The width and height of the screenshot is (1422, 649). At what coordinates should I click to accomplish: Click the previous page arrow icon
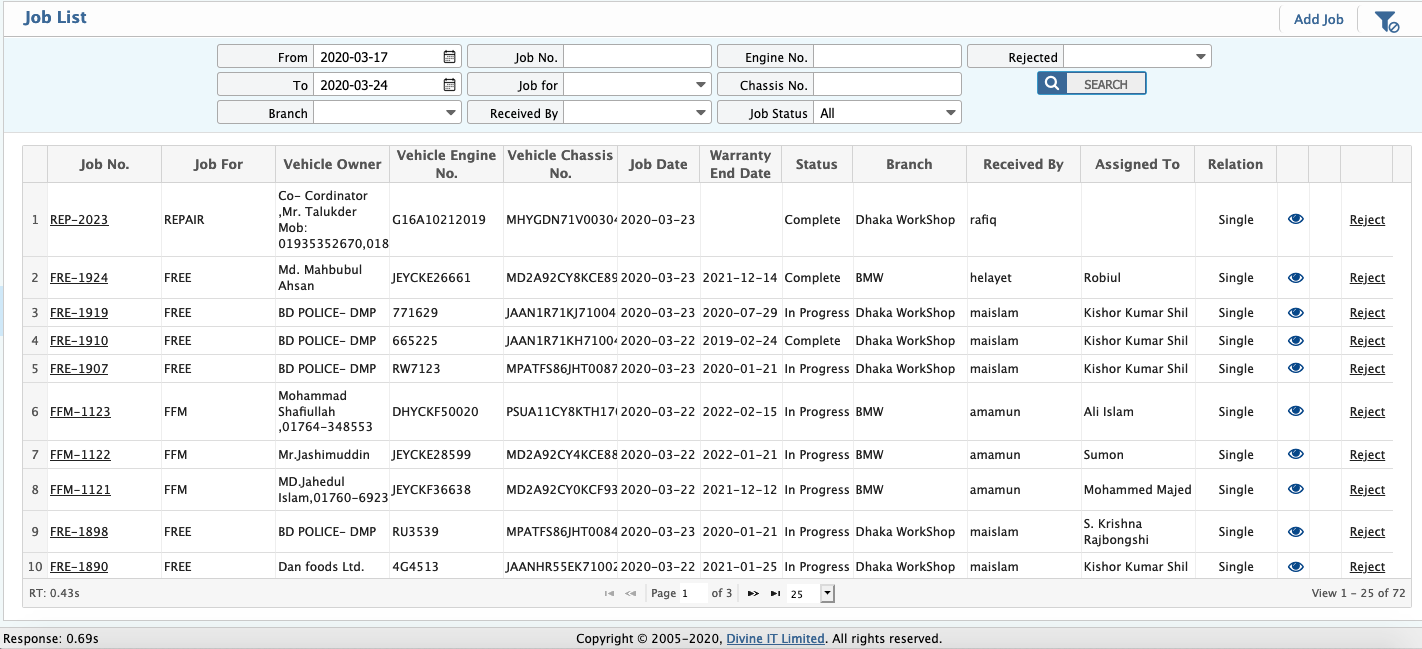pyautogui.click(x=631, y=593)
